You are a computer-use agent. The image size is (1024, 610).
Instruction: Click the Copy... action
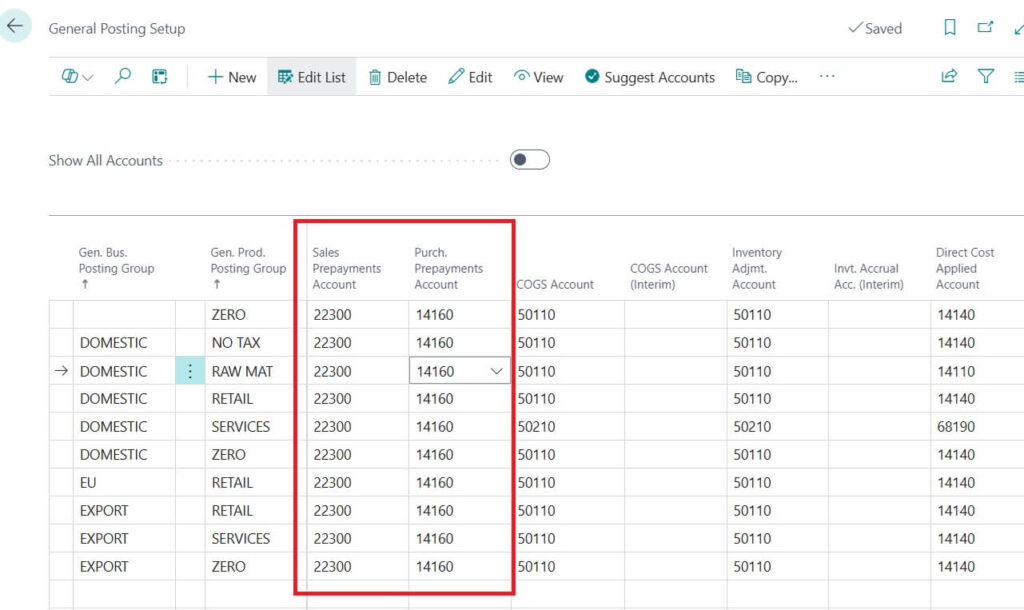click(766, 77)
